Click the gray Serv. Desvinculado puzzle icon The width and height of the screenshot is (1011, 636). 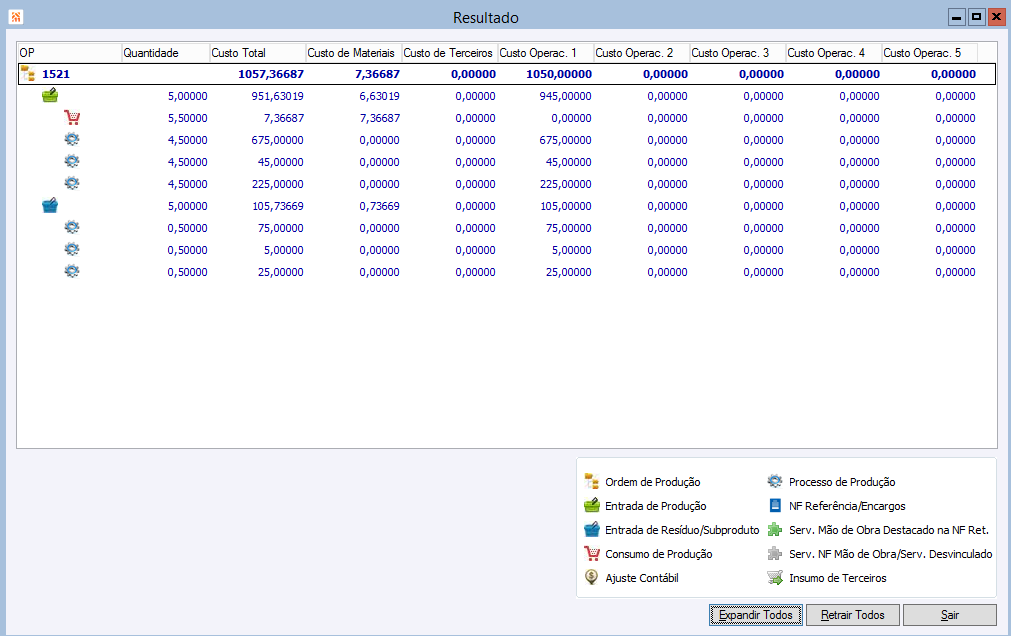coord(775,553)
